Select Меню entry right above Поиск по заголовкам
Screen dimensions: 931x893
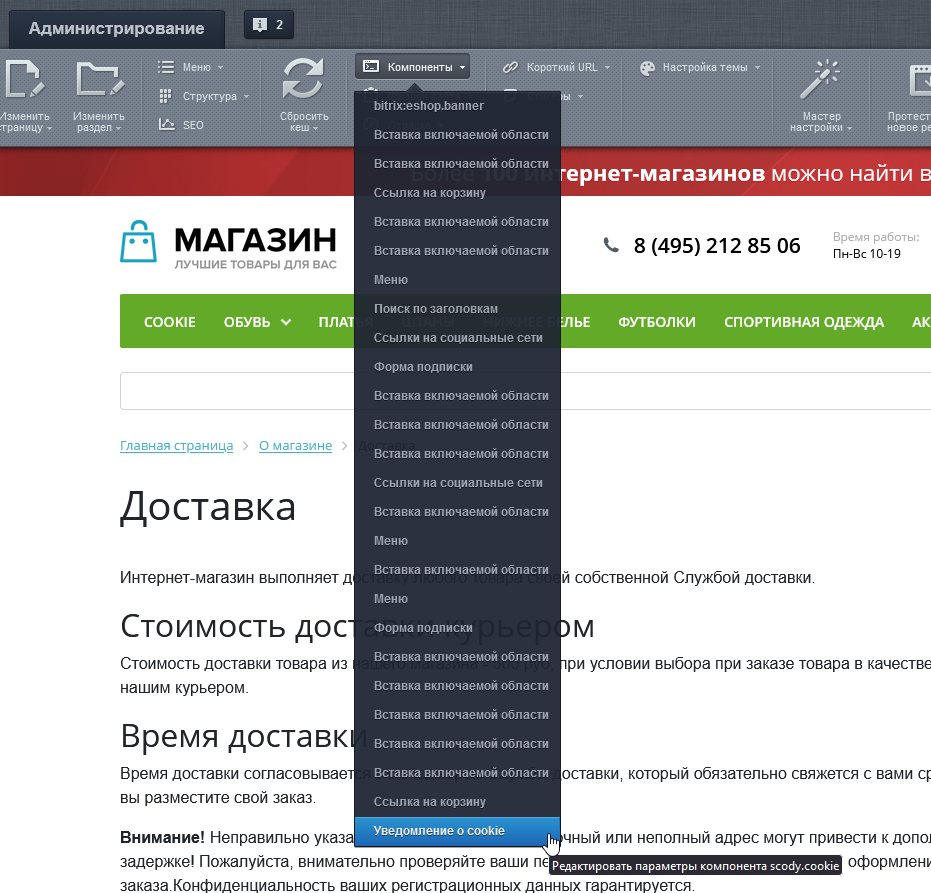(x=457, y=280)
